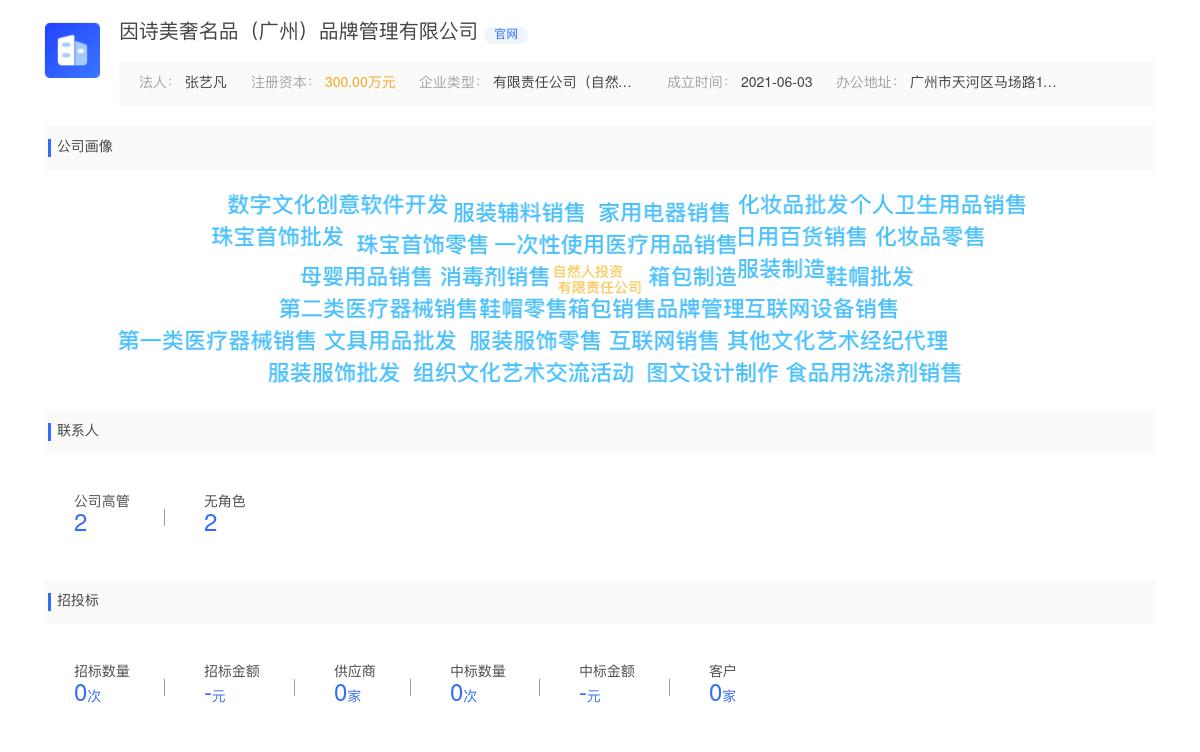Select tag 服装制造
The width and height of the screenshot is (1200, 752).
(x=781, y=270)
